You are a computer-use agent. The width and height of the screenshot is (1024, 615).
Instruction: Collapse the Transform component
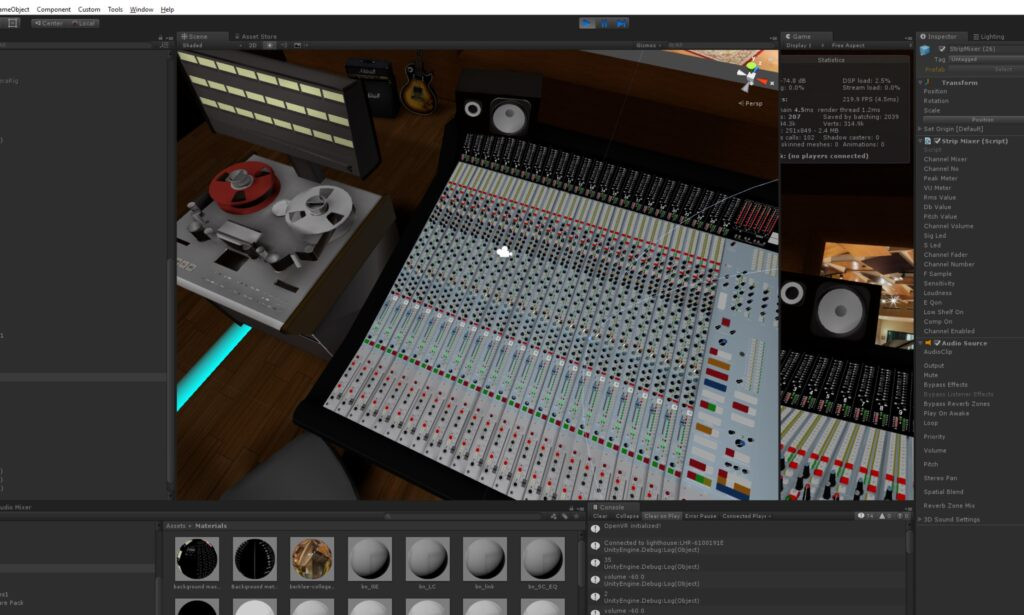tap(921, 83)
